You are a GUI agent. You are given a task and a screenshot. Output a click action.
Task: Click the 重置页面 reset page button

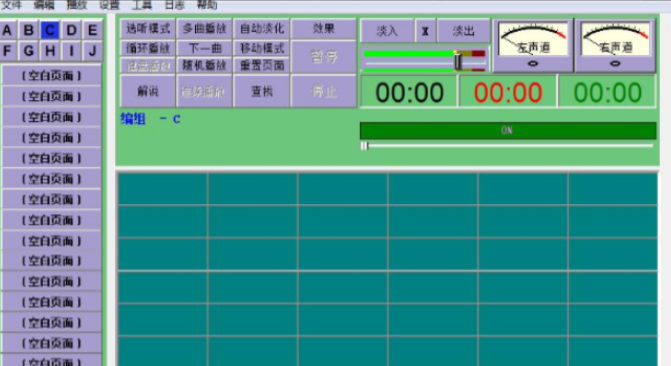(x=262, y=65)
